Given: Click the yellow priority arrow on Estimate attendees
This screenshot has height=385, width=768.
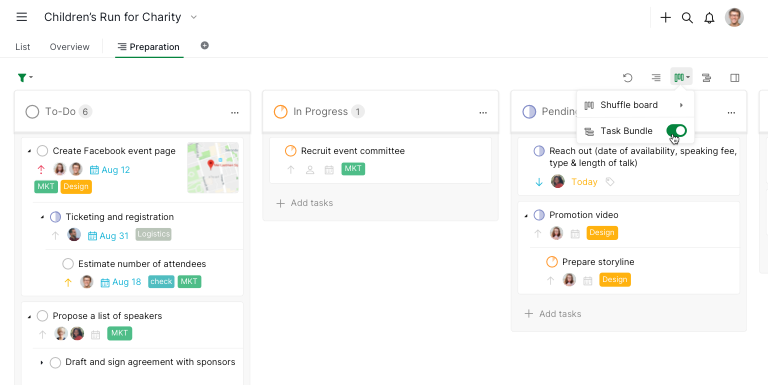Looking at the screenshot, I should 68,282.
